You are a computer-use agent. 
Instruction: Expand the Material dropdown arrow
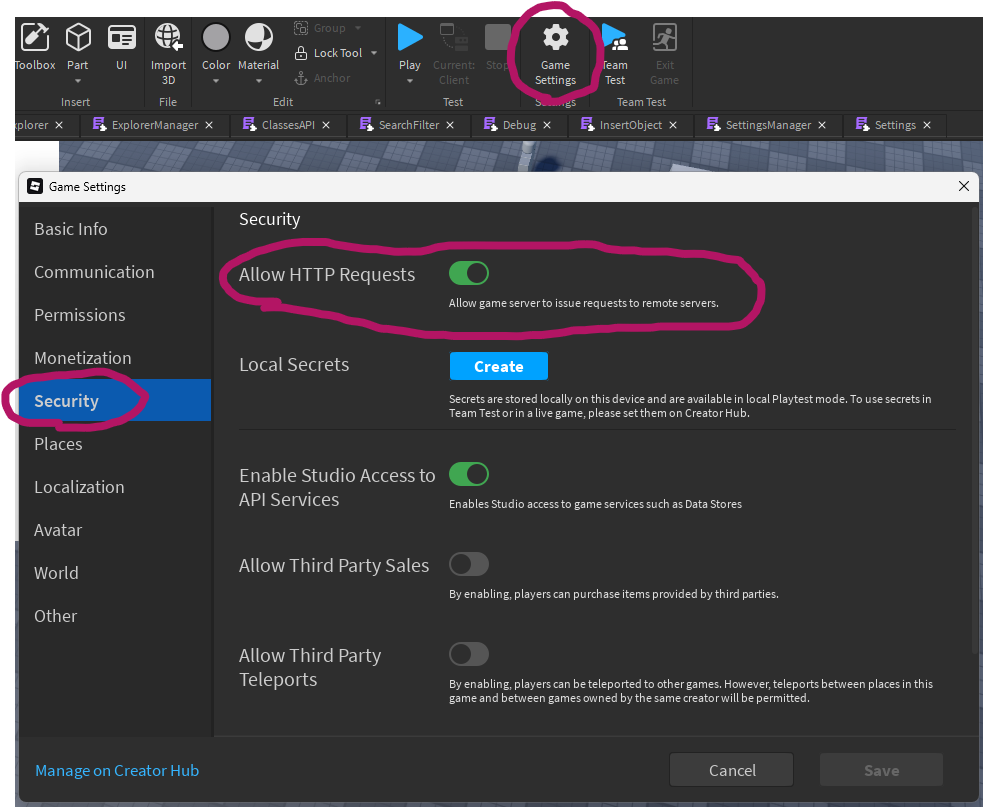[258, 81]
